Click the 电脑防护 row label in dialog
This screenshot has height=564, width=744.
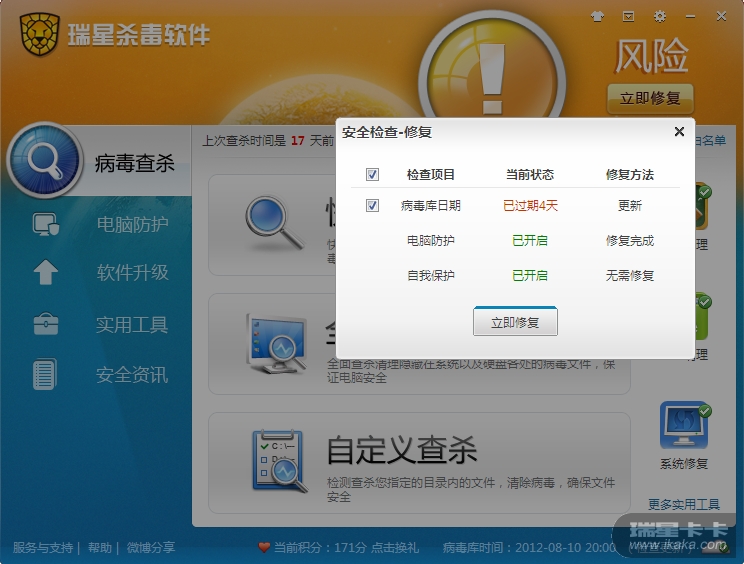[x=431, y=240]
